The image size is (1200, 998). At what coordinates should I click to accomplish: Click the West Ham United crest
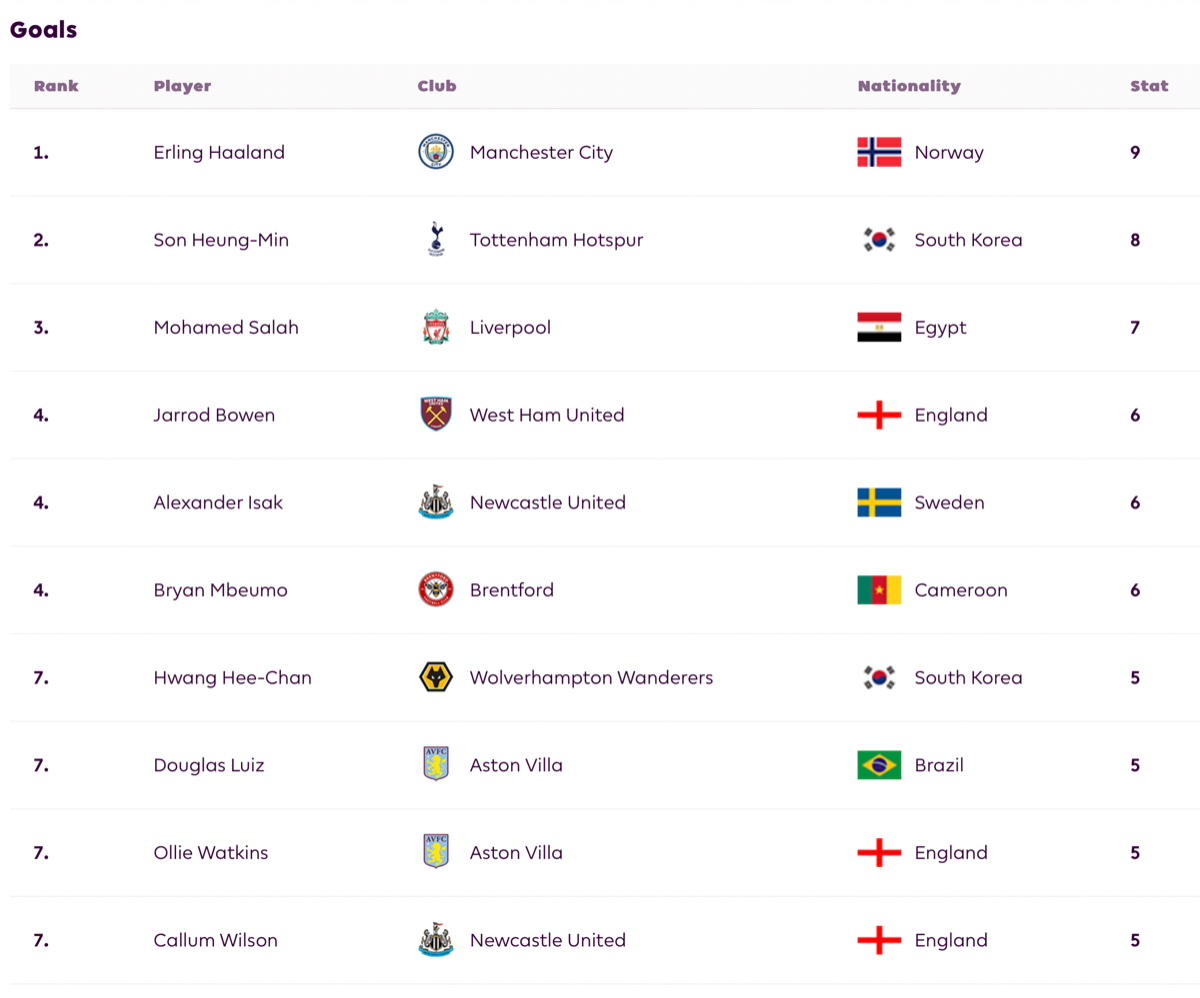coord(435,415)
